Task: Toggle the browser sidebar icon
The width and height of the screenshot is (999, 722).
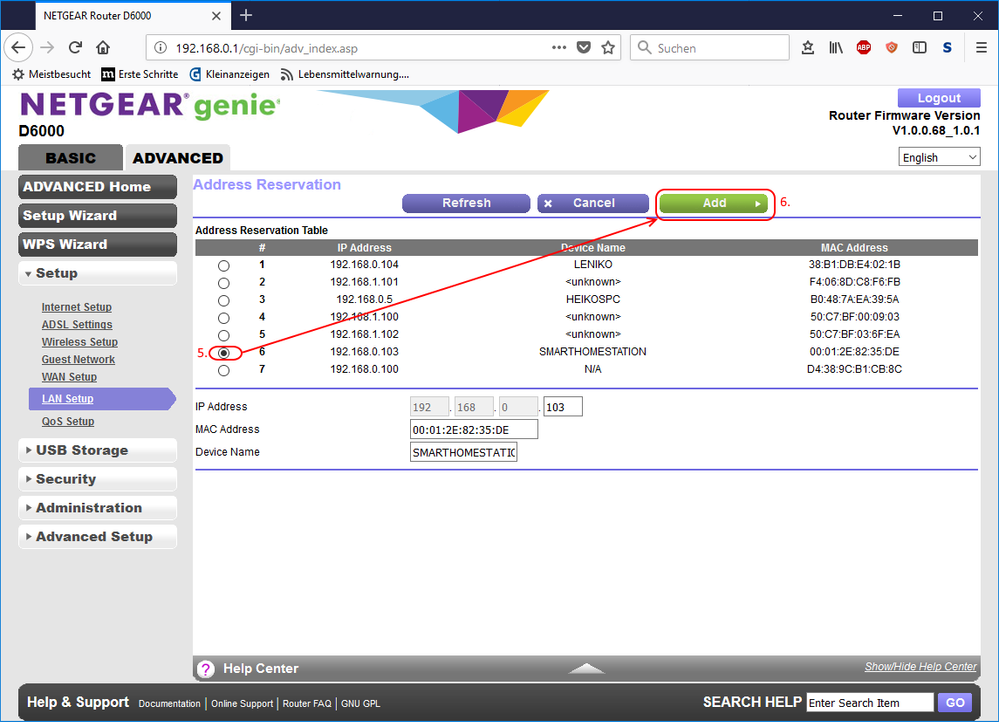Action: pos(919,47)
